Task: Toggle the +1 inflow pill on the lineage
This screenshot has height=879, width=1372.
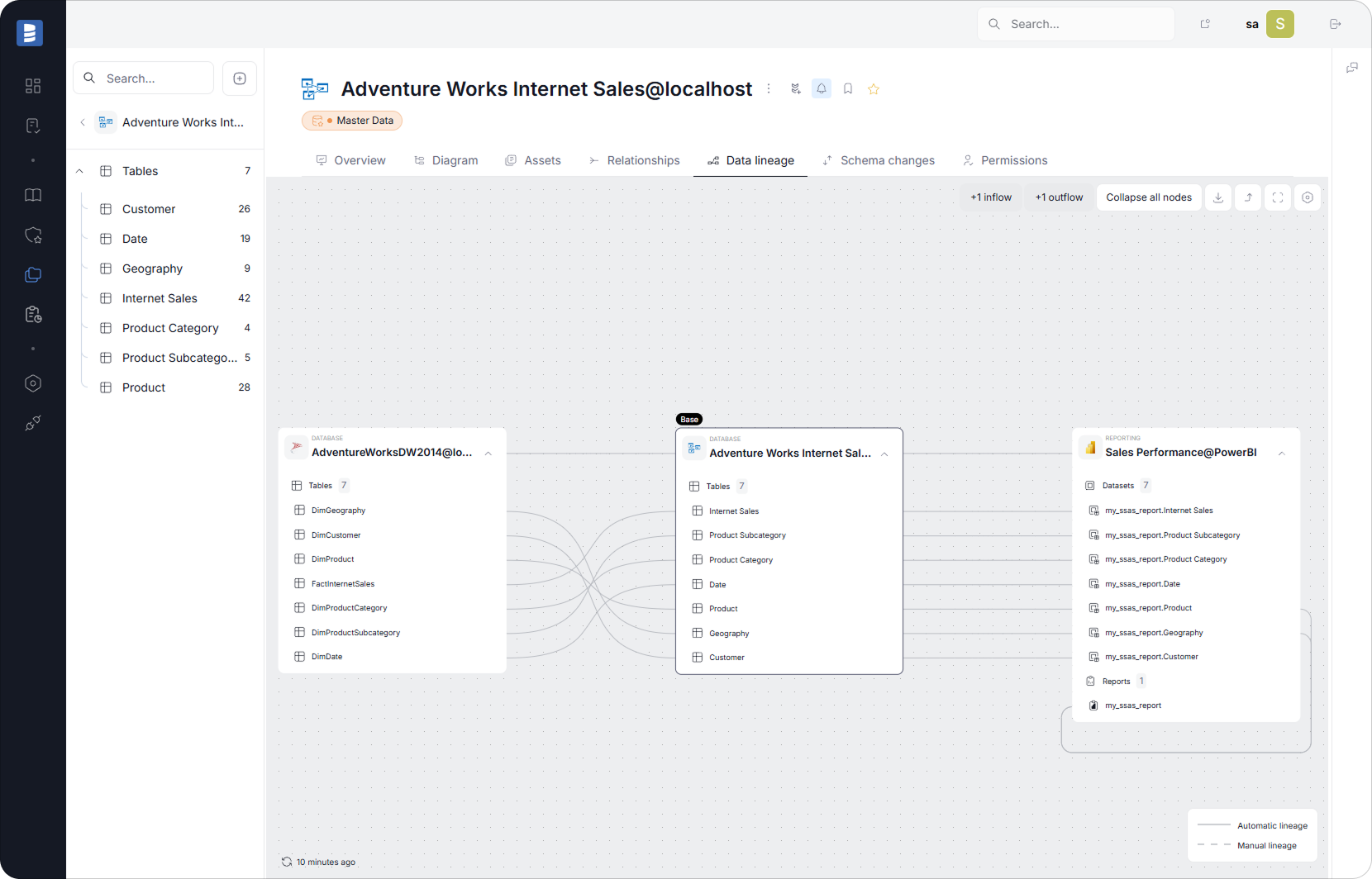Action: 991,197
